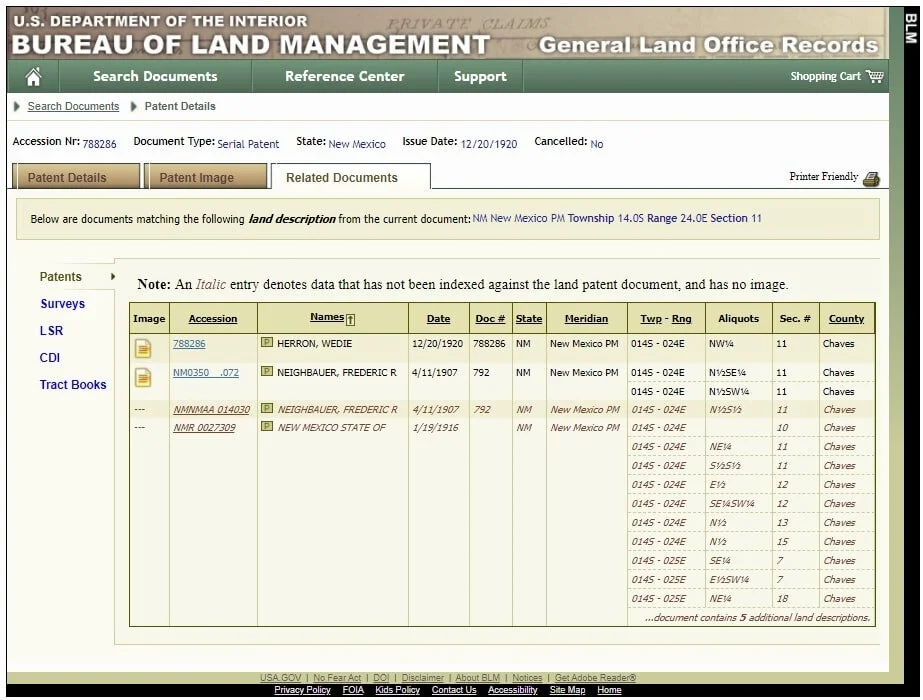Click the Search Documents breadcrumb link
Image resolution: width=923 pixels, height=700 pixels.
coord(73,107)
